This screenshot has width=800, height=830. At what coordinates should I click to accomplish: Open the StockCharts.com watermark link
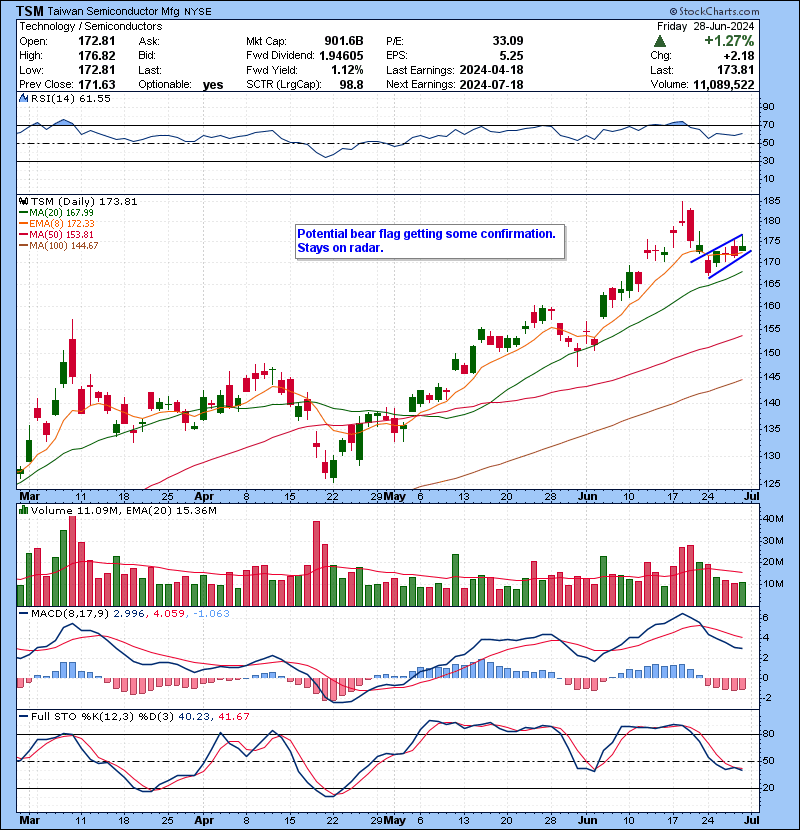pyautogui.click(x=714, y=11)
